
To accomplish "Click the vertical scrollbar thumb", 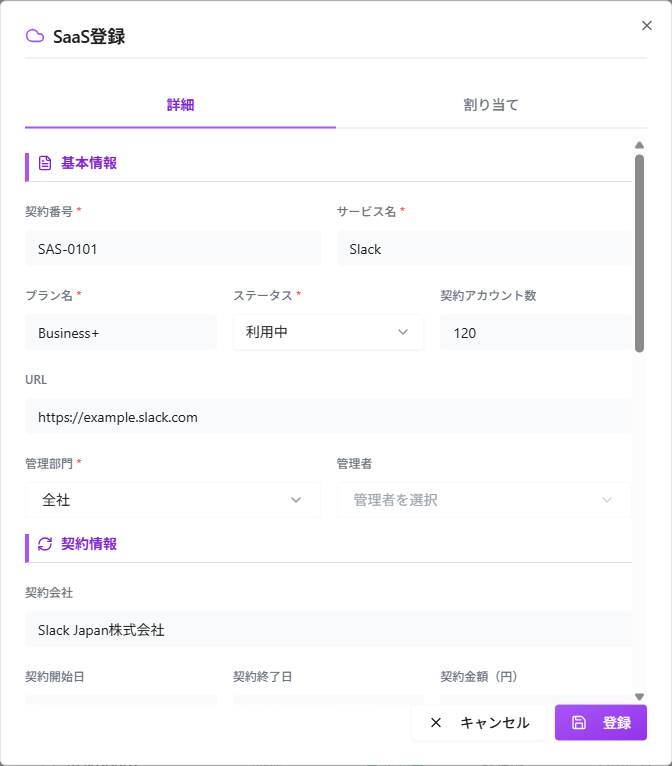I will pyautogui.click(x=639, y=253).
